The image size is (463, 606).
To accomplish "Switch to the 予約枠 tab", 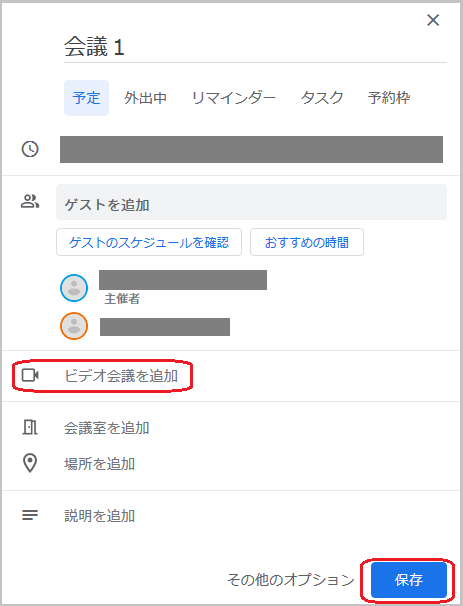I will point(389,98).
